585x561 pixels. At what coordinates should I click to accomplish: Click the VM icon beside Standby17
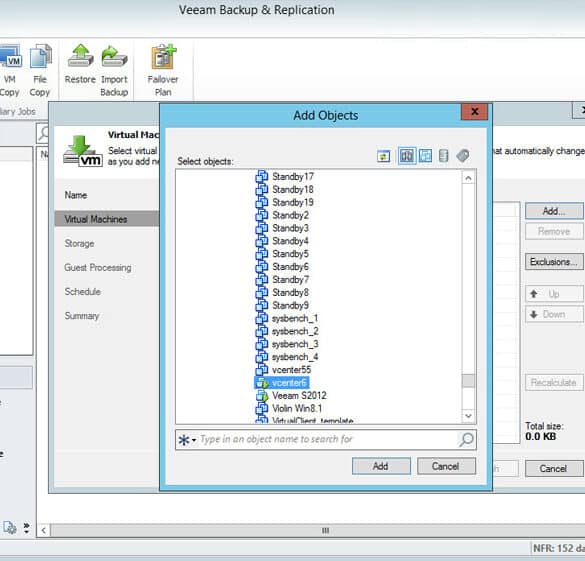click(262, 176)
